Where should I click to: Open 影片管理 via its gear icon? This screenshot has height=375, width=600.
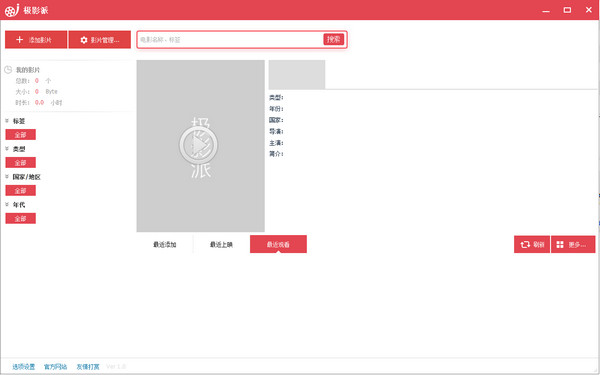pyautogui.click(x=84, y=40)
